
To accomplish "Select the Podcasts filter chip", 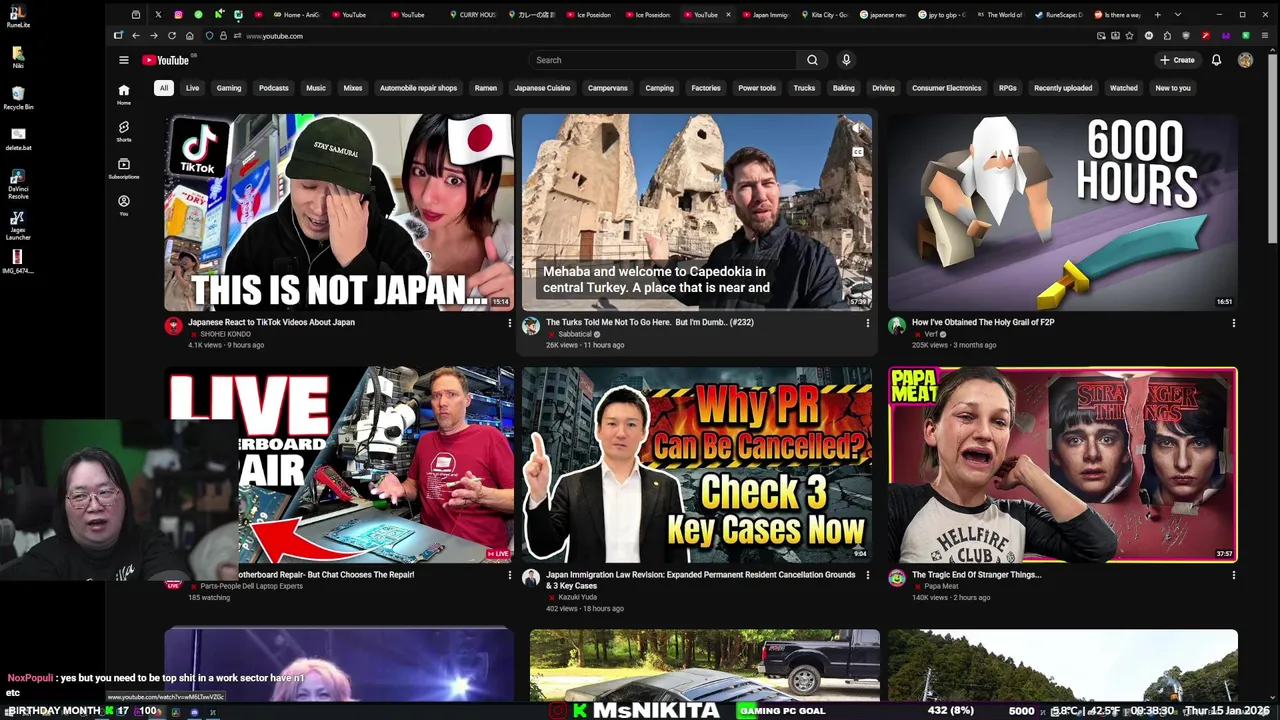I will 273,88.
